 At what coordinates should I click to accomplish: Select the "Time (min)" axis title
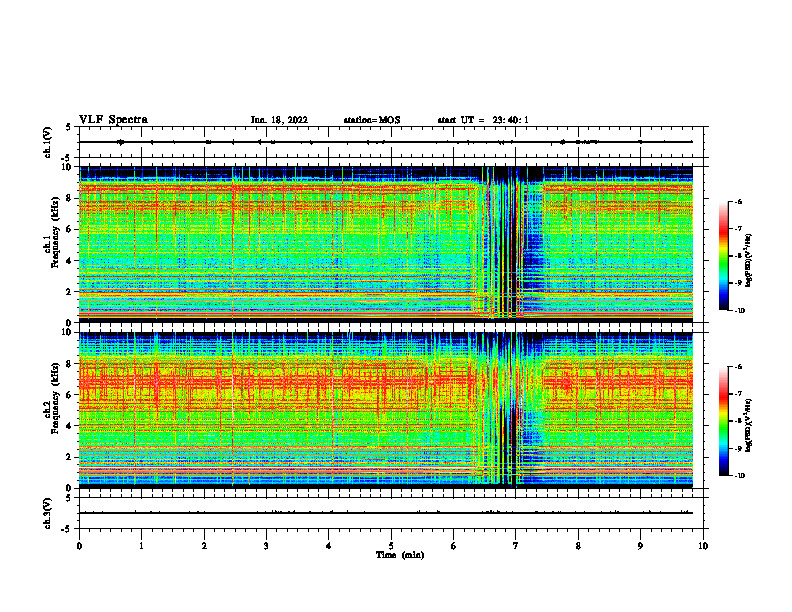tap(400, 555)
